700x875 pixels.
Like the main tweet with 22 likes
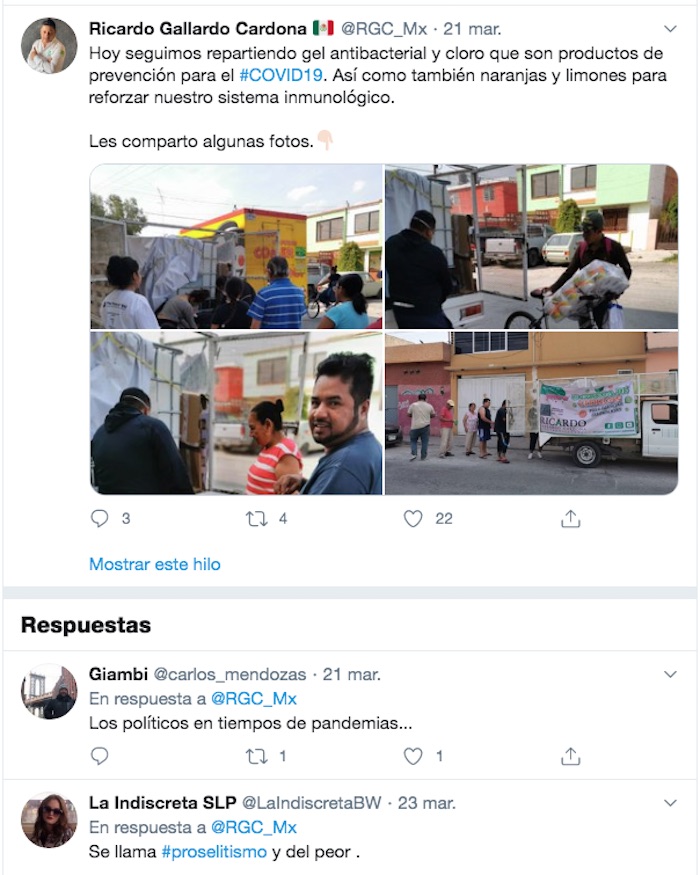(x=413, y=519)
